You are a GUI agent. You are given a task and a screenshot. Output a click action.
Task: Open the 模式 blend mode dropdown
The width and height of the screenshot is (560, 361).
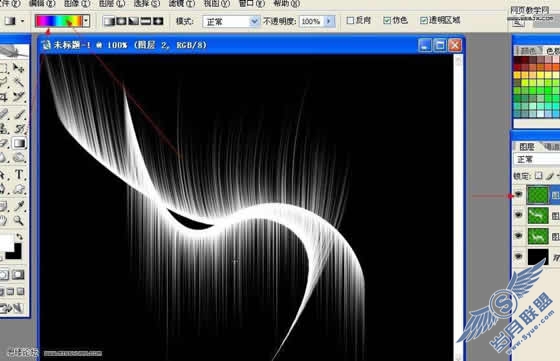point(231,21)
